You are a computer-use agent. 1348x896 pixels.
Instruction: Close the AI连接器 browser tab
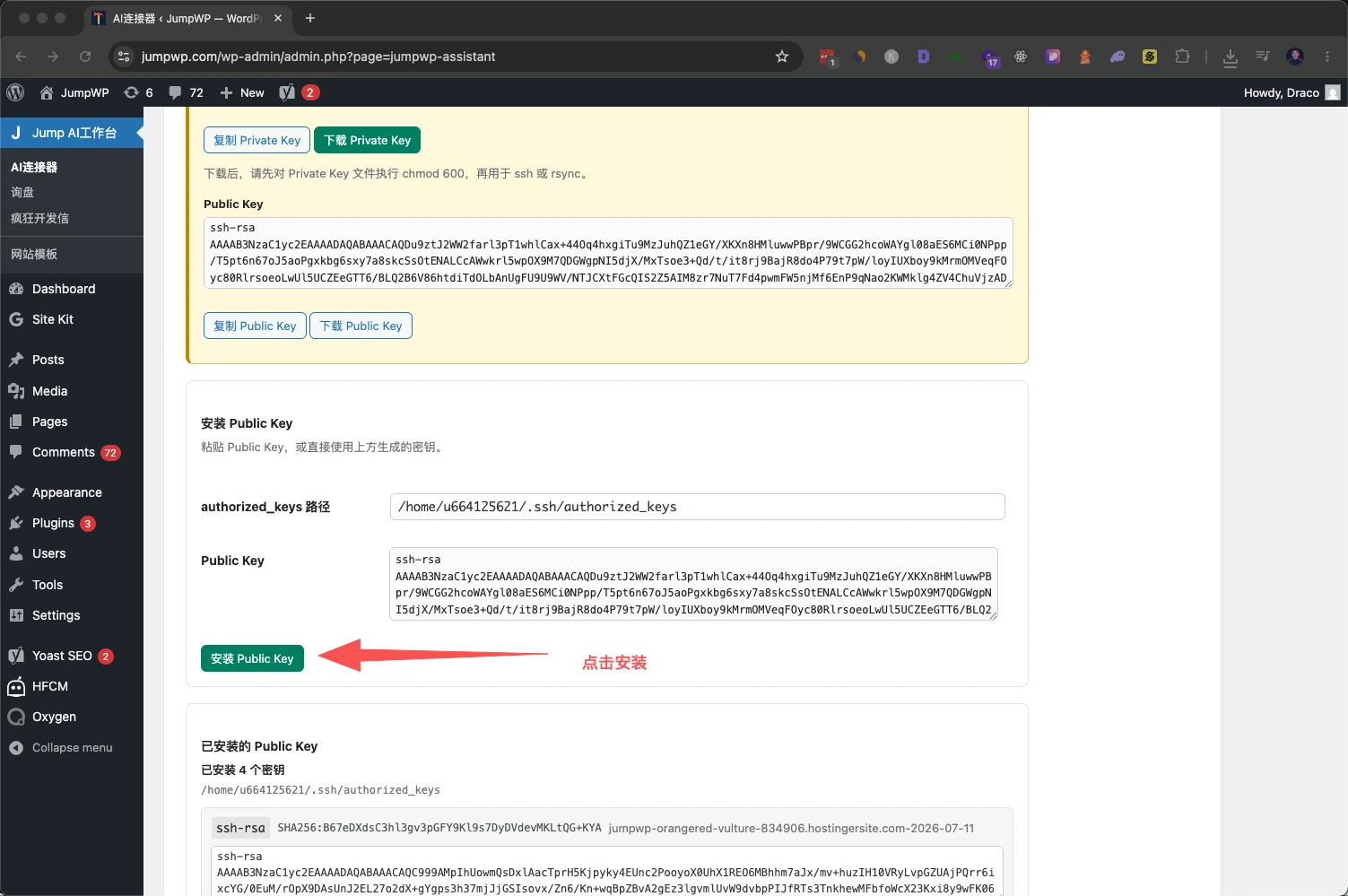278,18
